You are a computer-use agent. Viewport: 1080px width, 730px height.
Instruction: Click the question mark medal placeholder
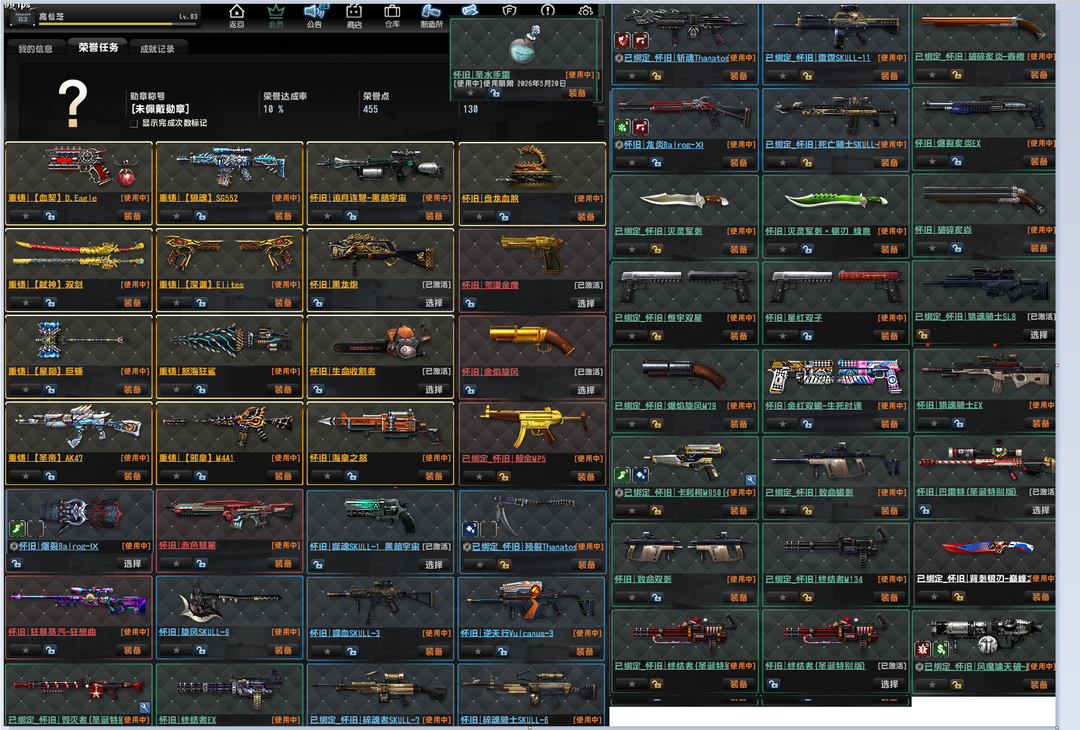pos(72,104)
